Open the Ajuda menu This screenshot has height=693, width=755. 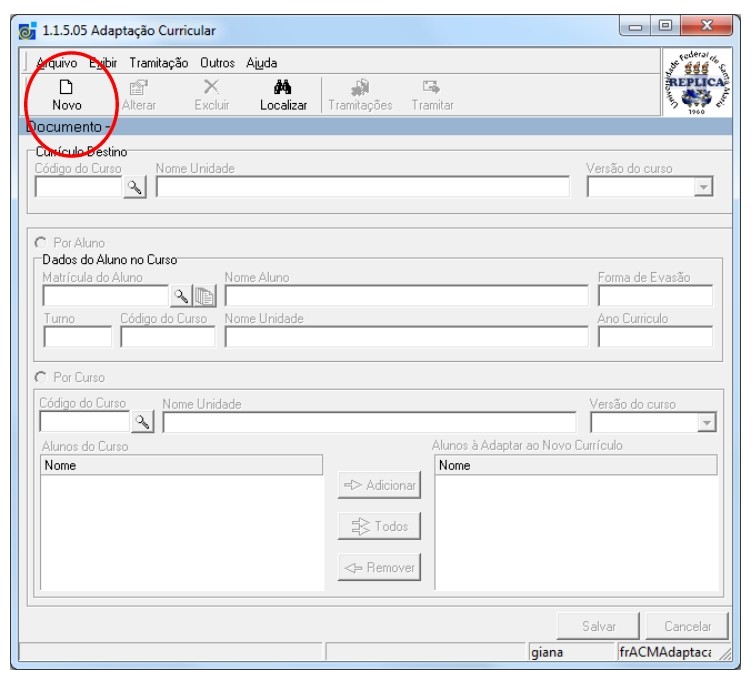262,63
